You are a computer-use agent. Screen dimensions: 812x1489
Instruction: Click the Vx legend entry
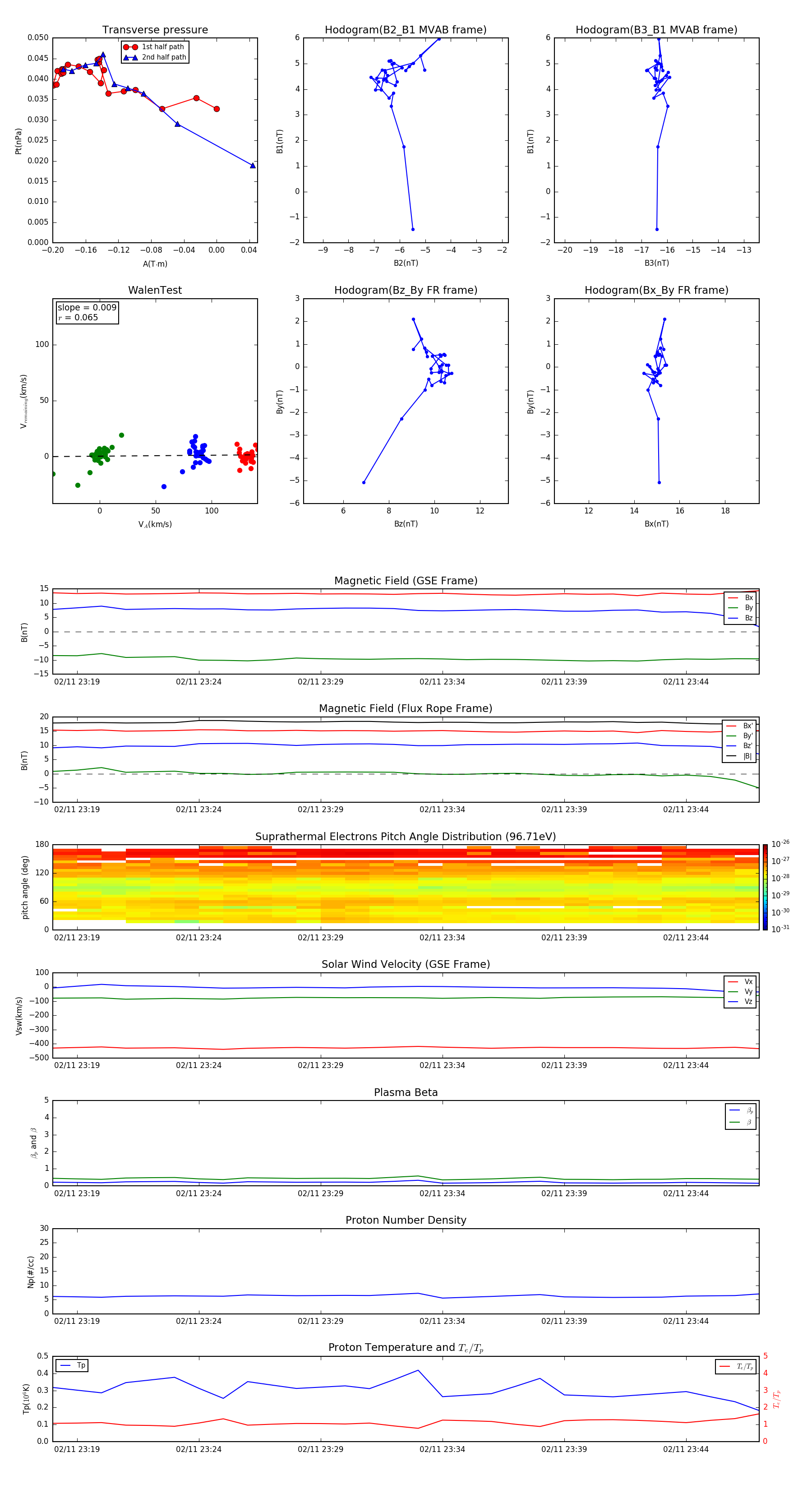pos(740,981)
